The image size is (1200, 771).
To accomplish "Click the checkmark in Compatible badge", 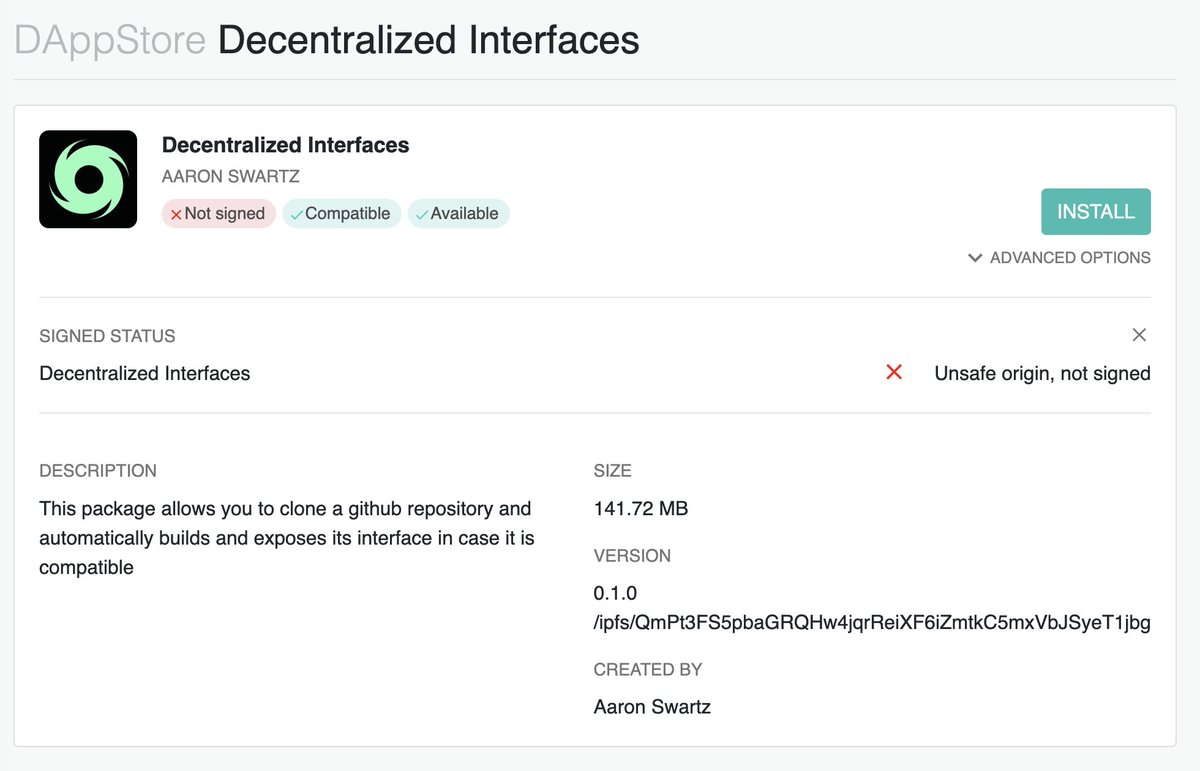I will pos(296,214).
